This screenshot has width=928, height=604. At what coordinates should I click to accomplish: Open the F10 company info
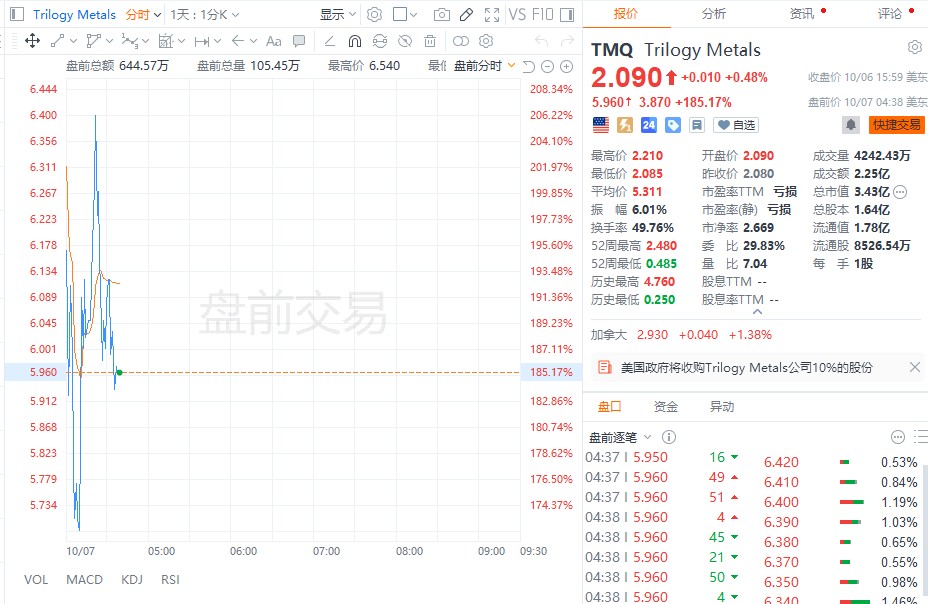pos(542,14)
